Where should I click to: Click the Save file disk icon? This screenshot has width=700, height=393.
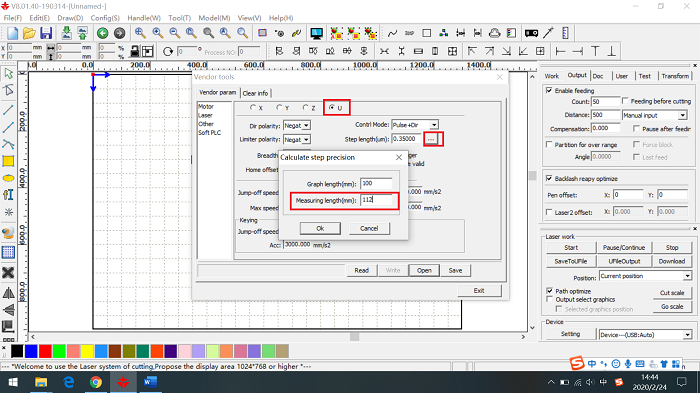point(46,33)
